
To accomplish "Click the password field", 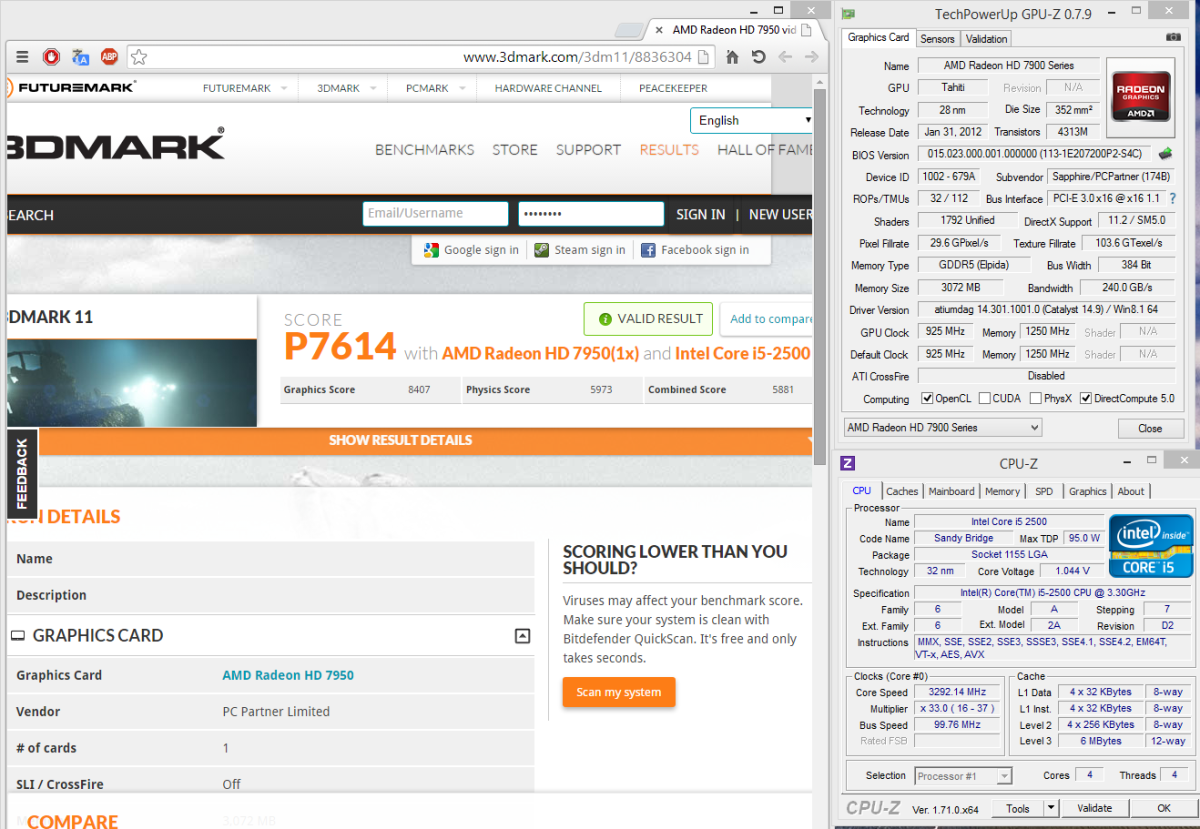I will tap(591, 214).
